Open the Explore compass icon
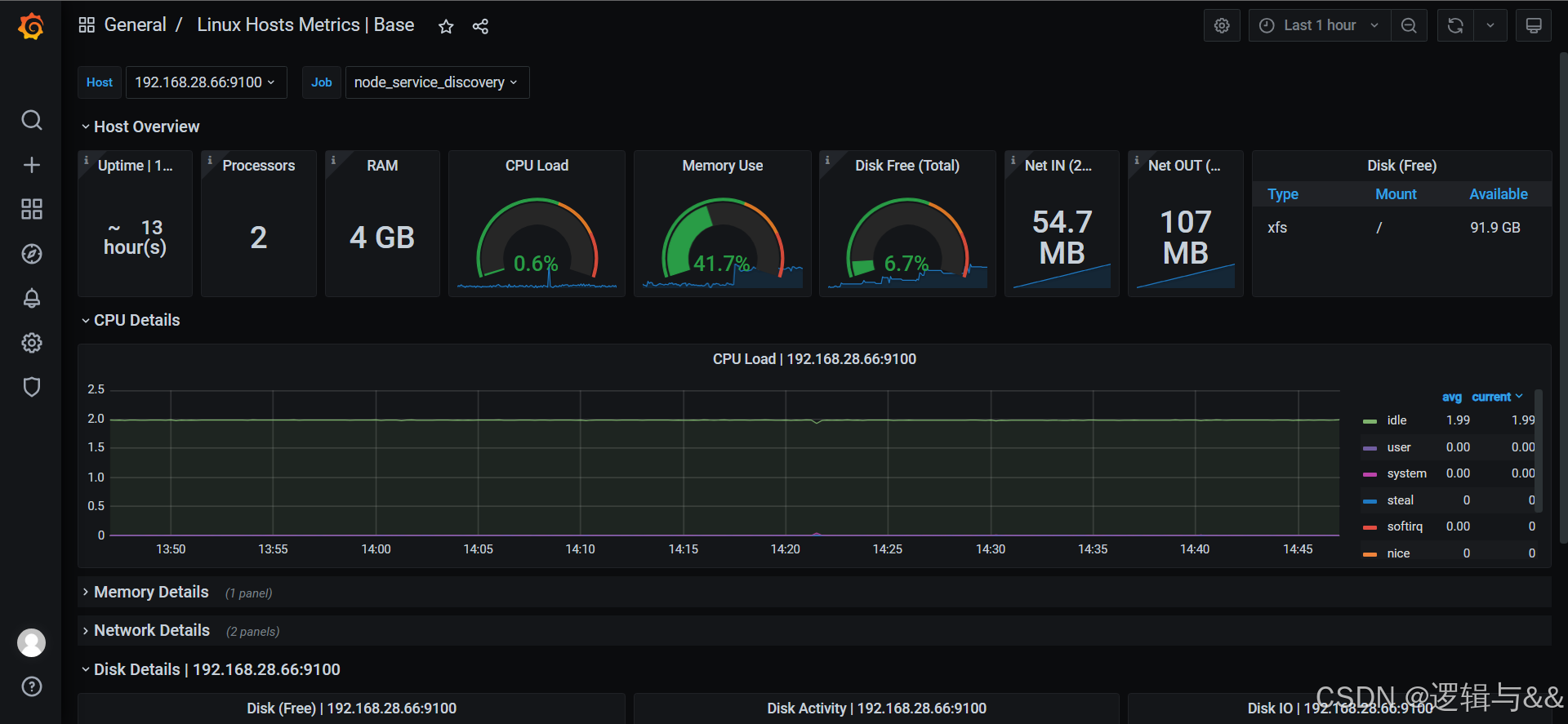This screenshot has width=1568, height=724. [31, 254]
